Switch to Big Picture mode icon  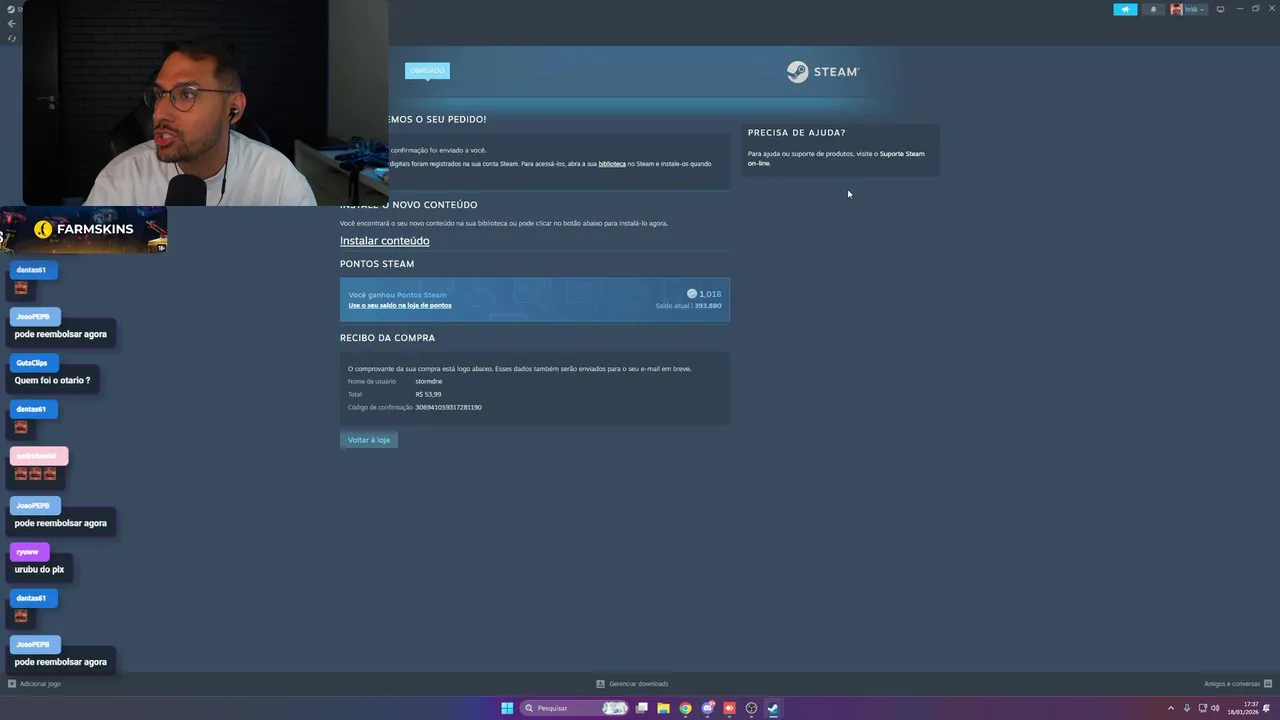click(x=1220, y=9)
